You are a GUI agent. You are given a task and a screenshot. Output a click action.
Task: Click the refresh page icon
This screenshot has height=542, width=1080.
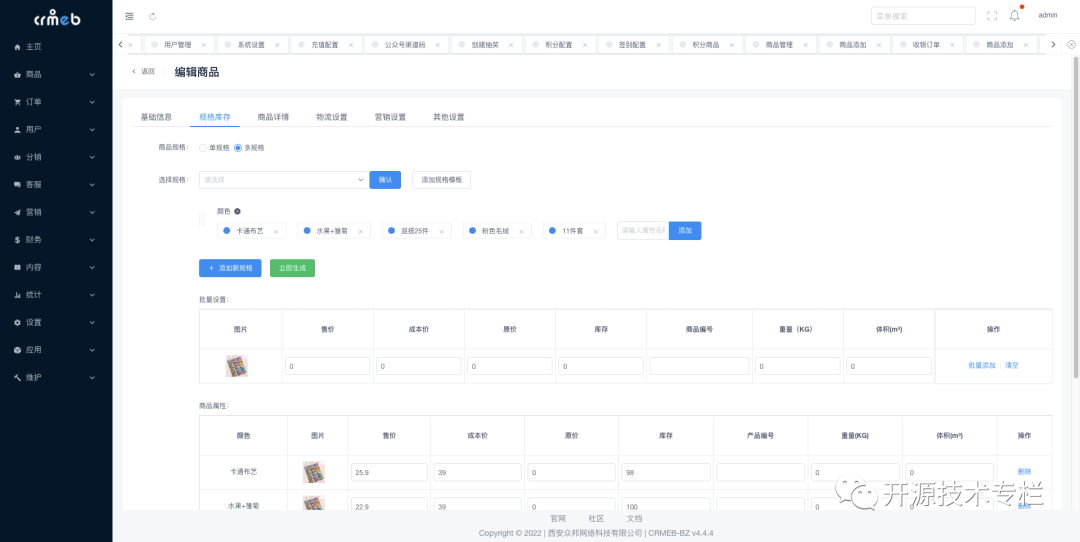point(153,17)
